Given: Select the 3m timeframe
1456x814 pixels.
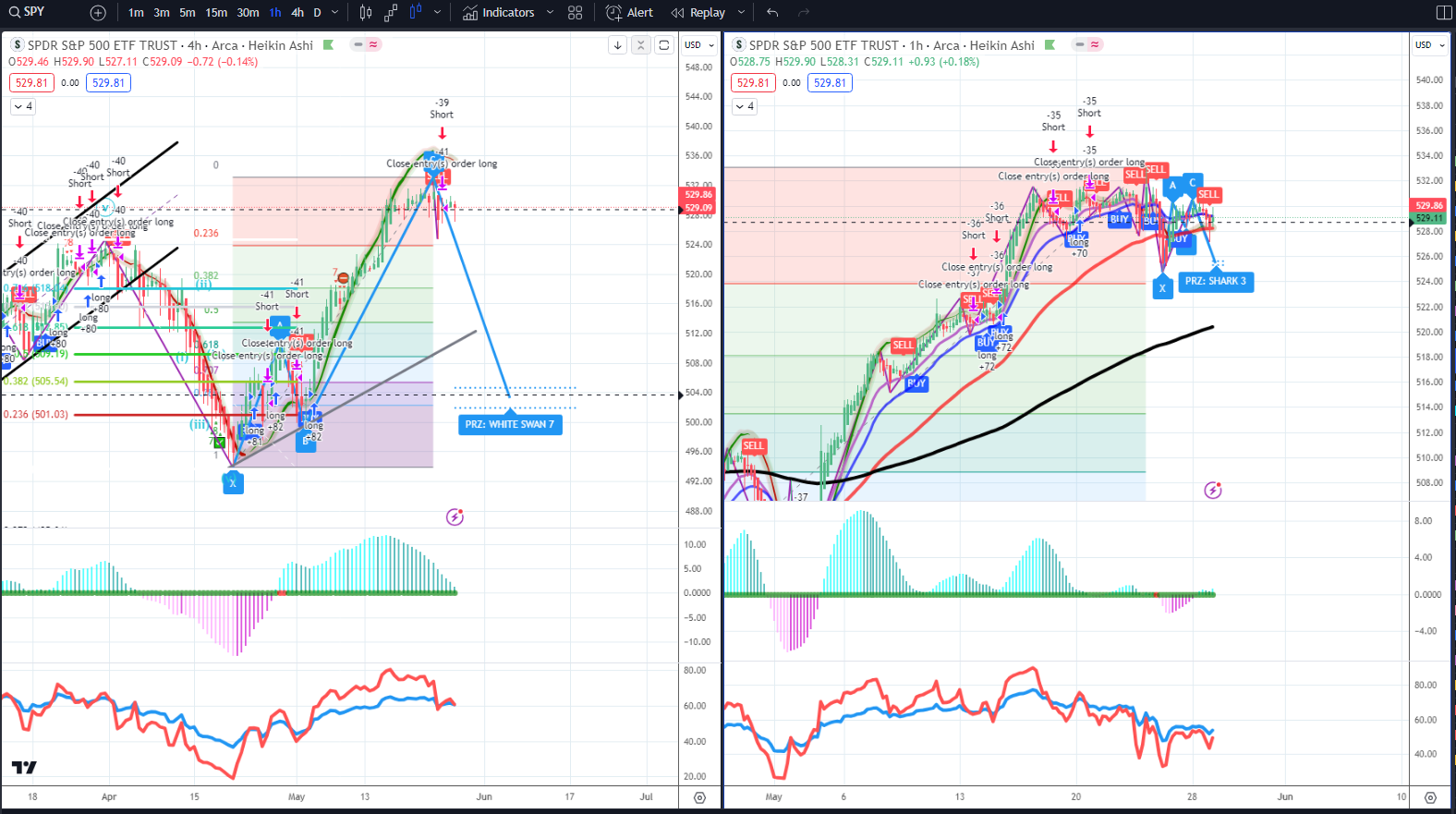Looking at the screenshot, I should coord(162,13).
